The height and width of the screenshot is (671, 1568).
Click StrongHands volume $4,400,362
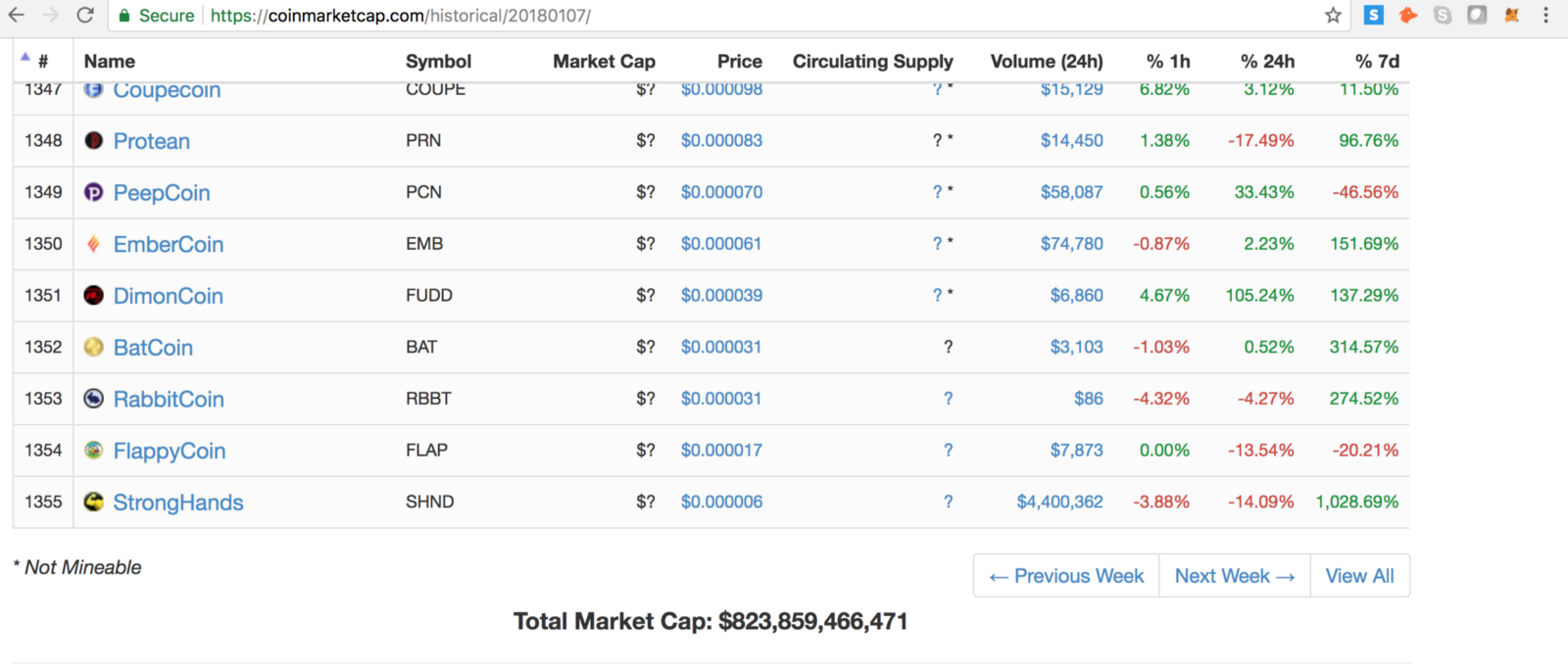coord(1059,502)
